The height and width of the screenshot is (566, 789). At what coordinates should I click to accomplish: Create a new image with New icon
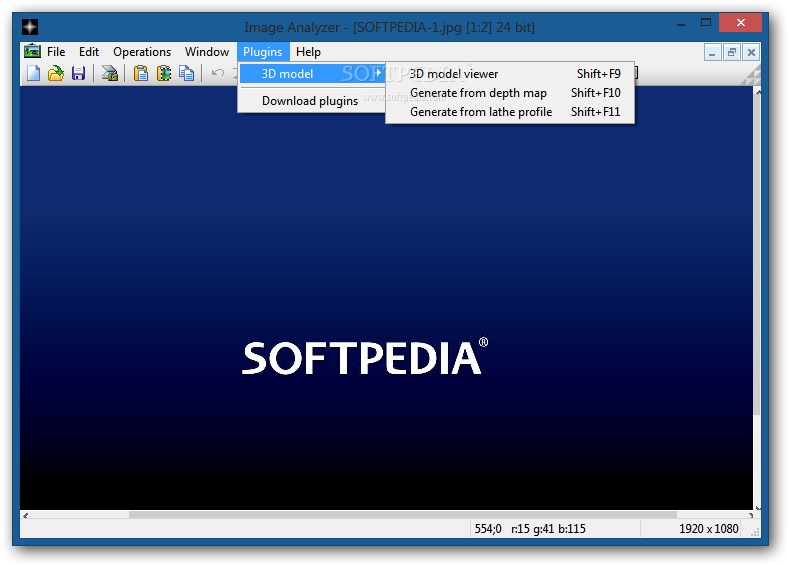(34, 73)
